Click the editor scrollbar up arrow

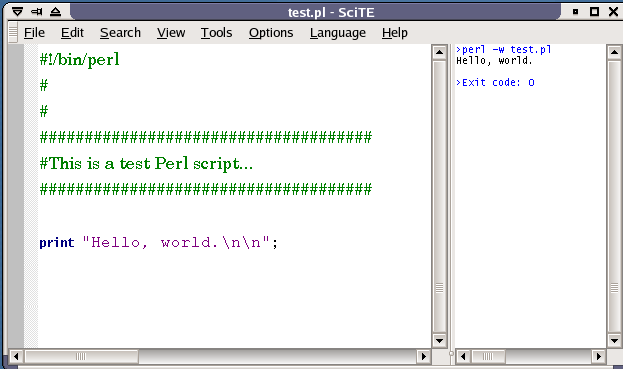(439, 52)
